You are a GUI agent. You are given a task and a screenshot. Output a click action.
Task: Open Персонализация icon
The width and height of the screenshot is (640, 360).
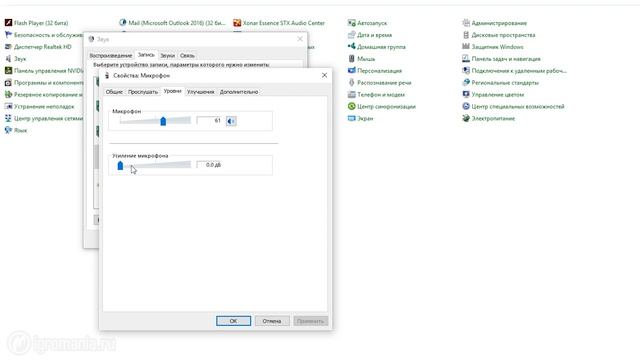click(351, 71)
